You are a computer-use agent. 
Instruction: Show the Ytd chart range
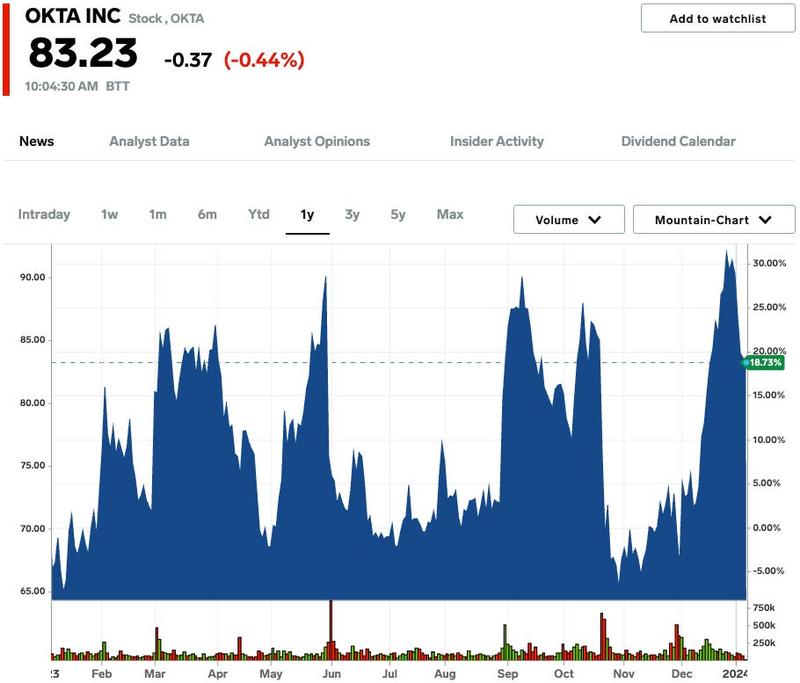click(x=259, y=214)
